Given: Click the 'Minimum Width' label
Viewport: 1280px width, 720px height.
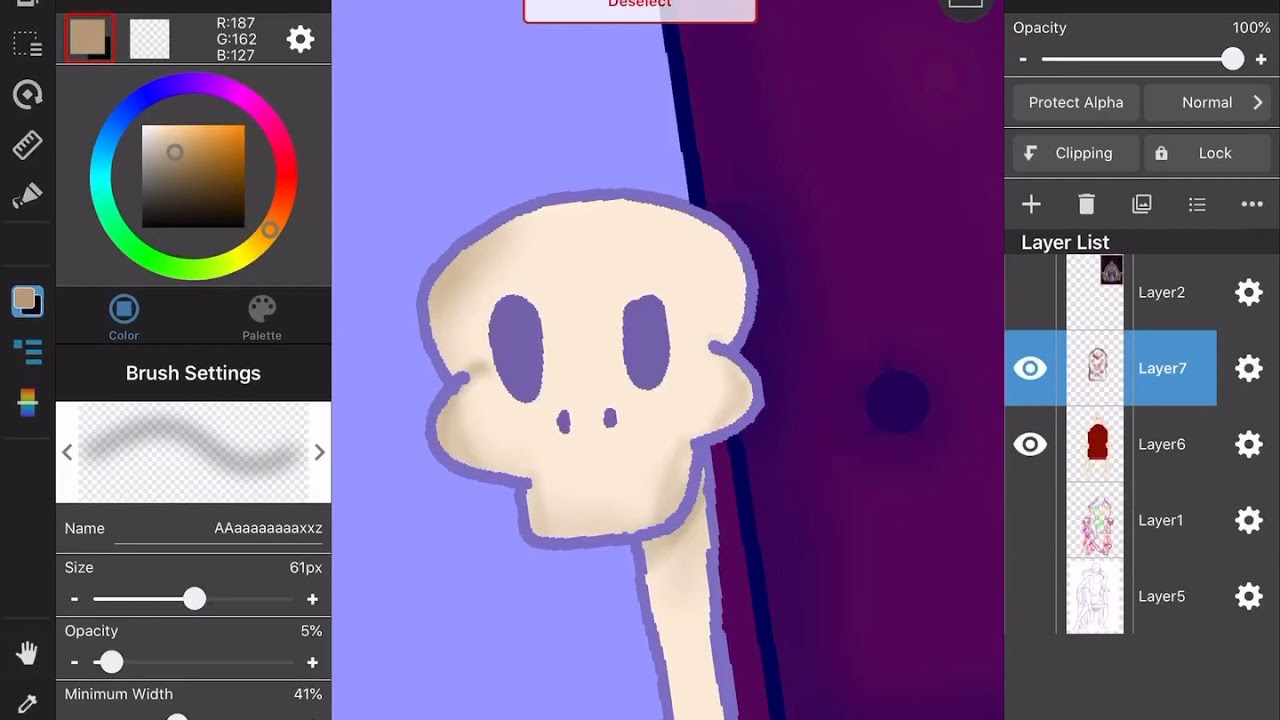Looking at the screenshot, I should [119, 694].
